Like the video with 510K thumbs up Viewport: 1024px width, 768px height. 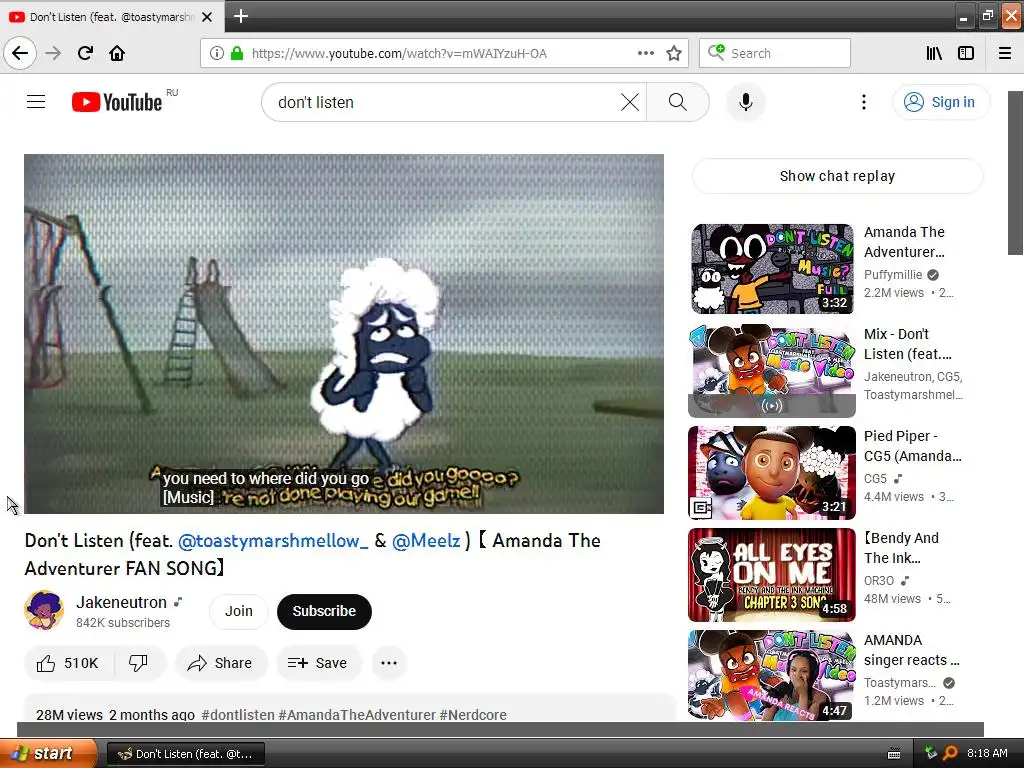[x=69, y=663]
